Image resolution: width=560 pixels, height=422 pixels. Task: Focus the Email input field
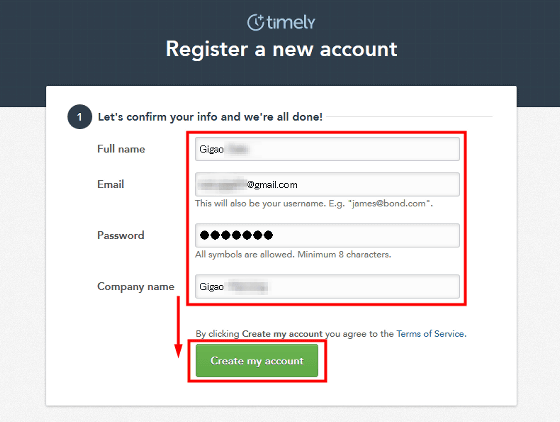(x=327, y=185)
